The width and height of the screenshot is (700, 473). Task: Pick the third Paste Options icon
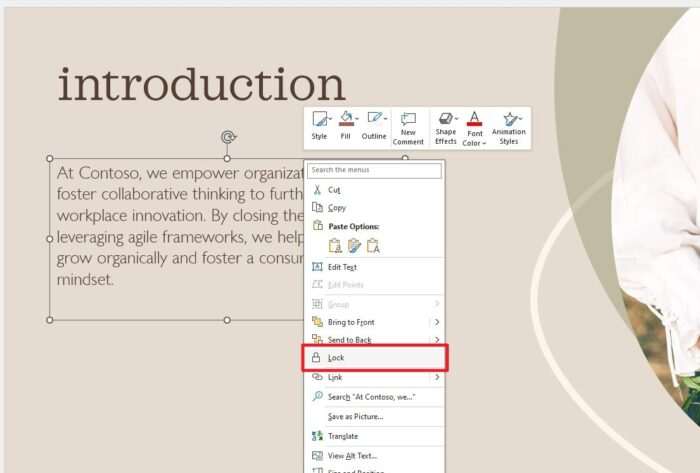point(373,246)
